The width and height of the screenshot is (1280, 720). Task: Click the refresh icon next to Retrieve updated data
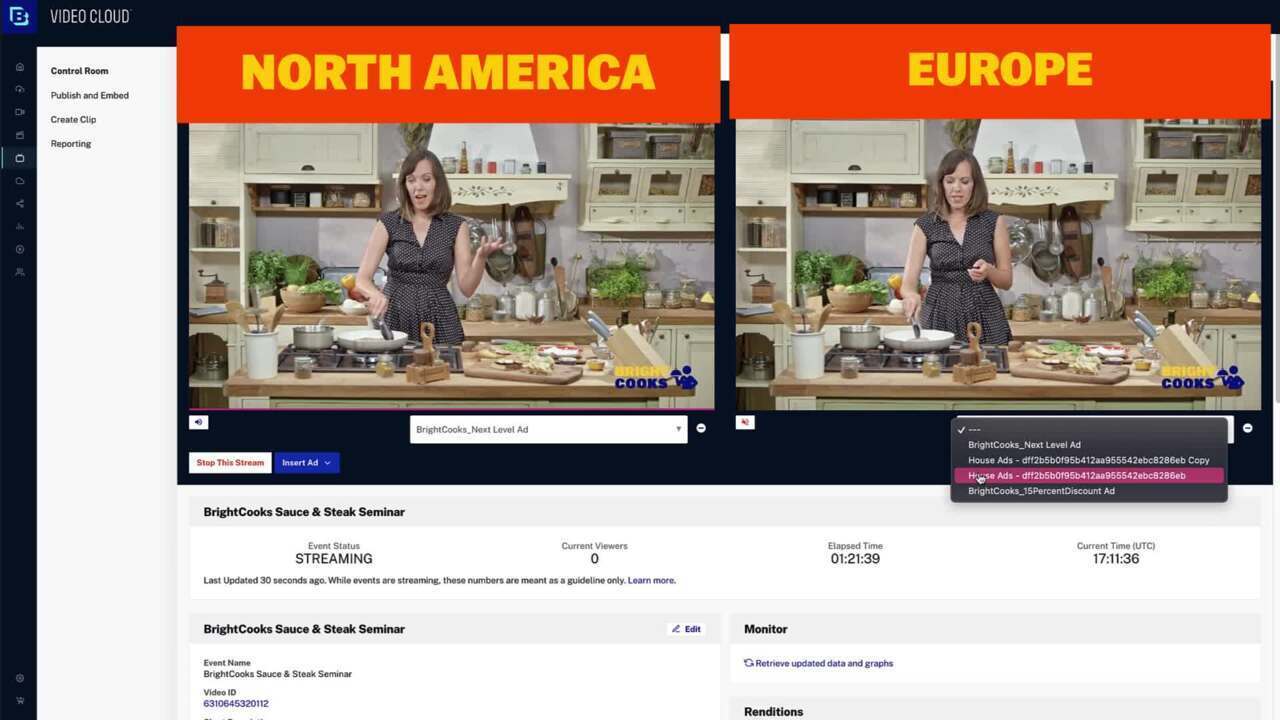[748, 663]
